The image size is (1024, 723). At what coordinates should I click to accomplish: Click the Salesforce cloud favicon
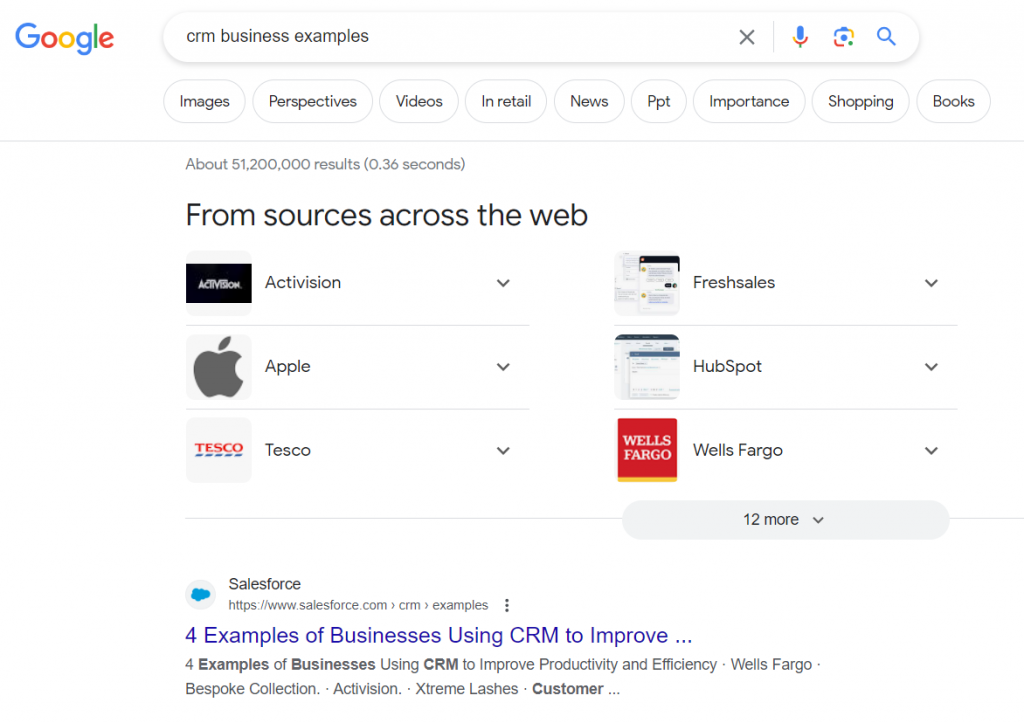tap(201, 594)
